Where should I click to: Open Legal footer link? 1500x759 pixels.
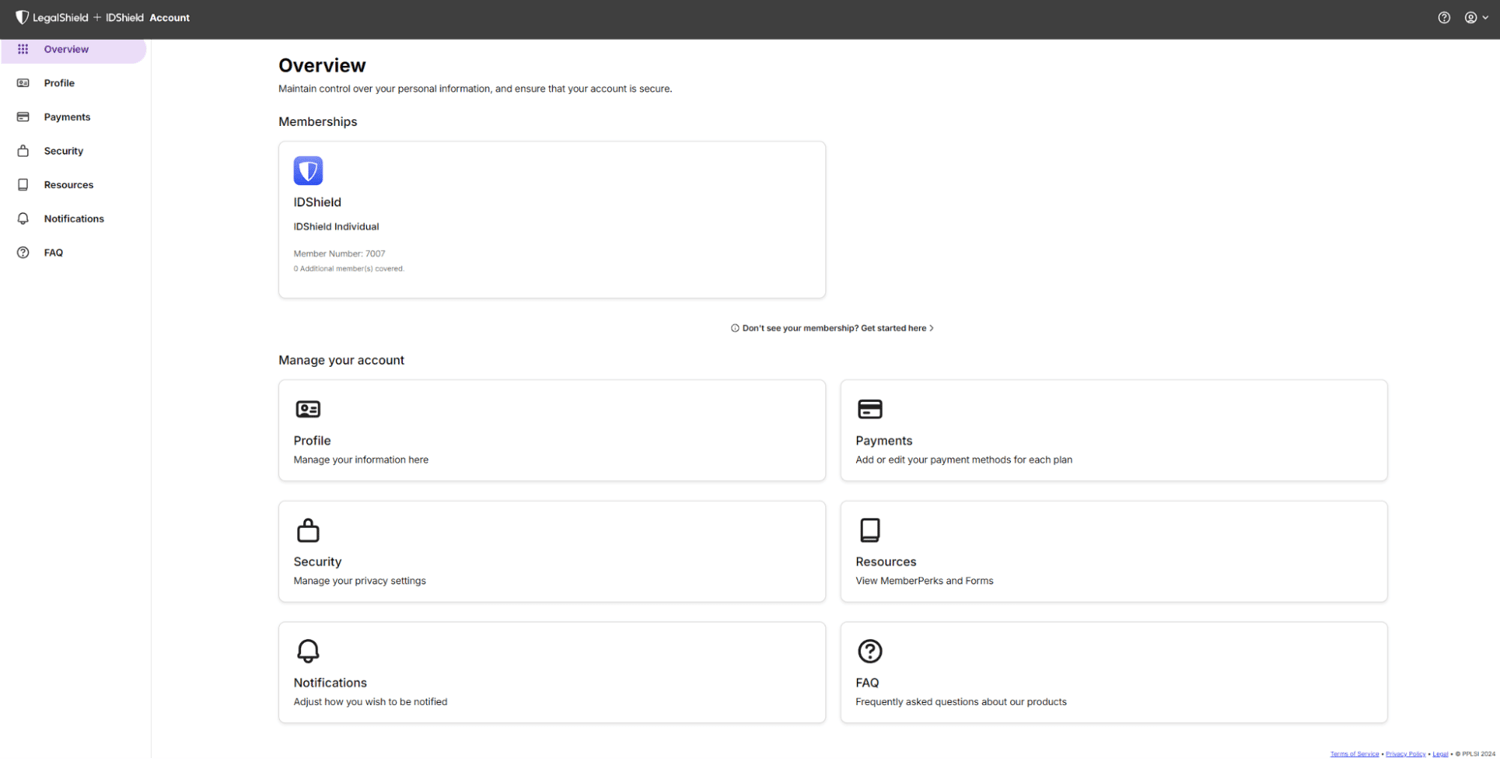pyautogui.click(x=1440, y=754)
